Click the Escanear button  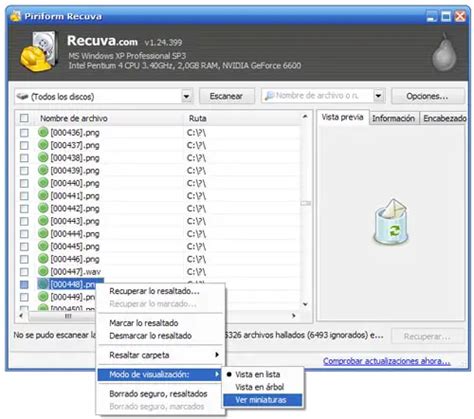(x=226, y=96)
